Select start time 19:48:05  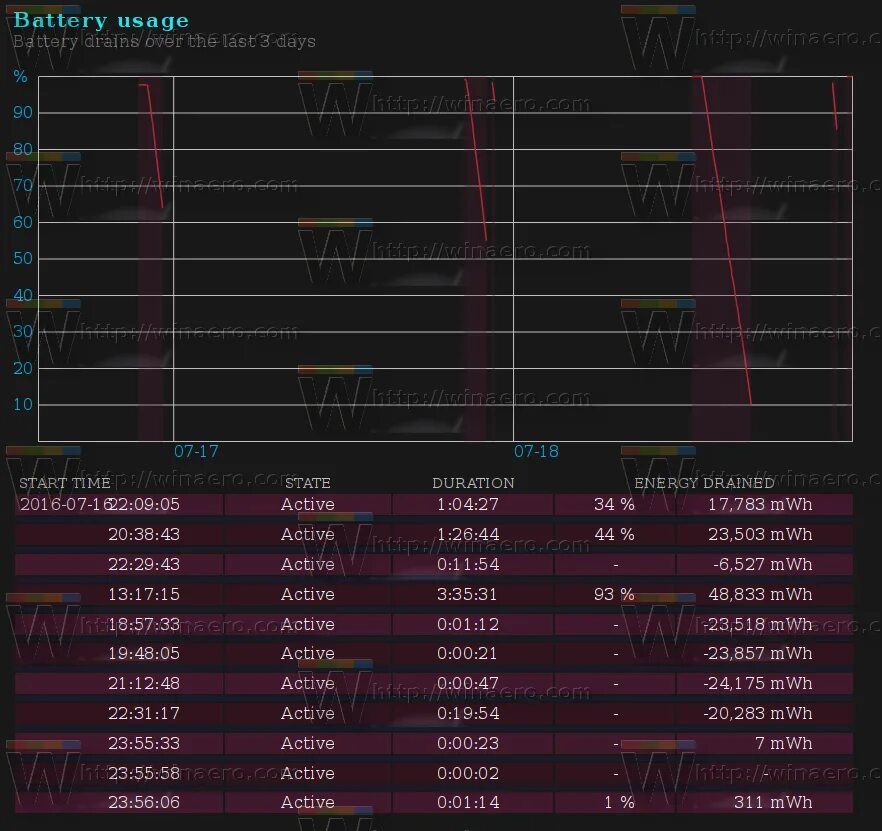click(x=144, y=653)
